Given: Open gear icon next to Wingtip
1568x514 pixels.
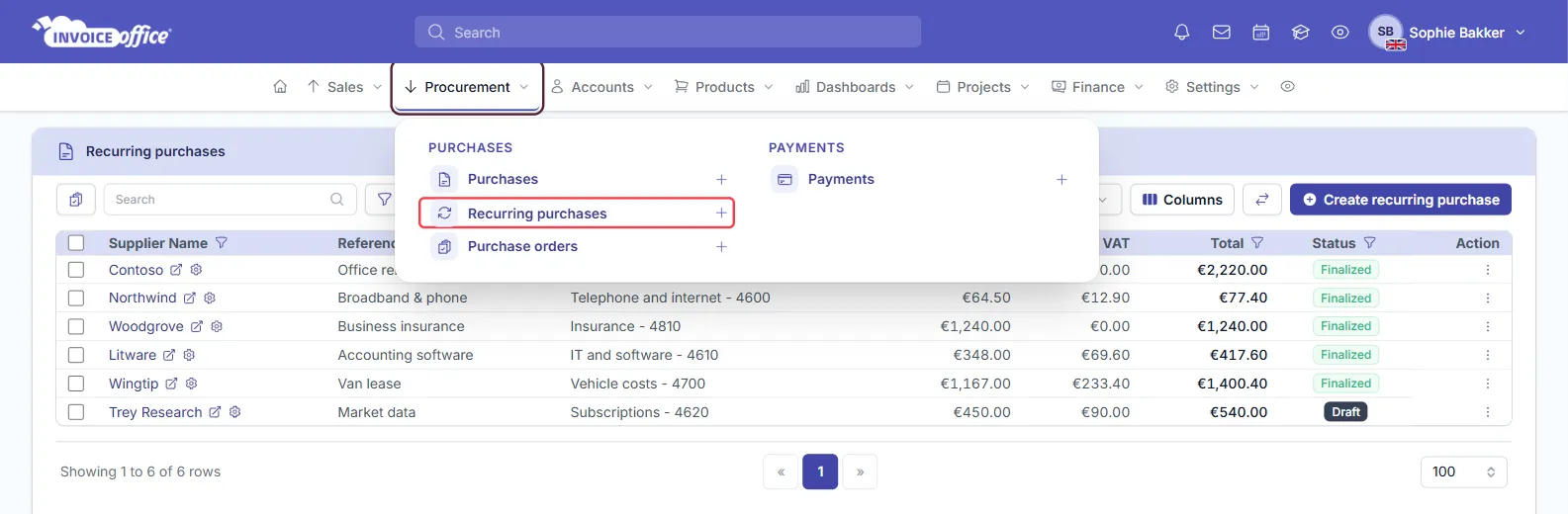Looking at the screenshot, I should coord(192,384).
